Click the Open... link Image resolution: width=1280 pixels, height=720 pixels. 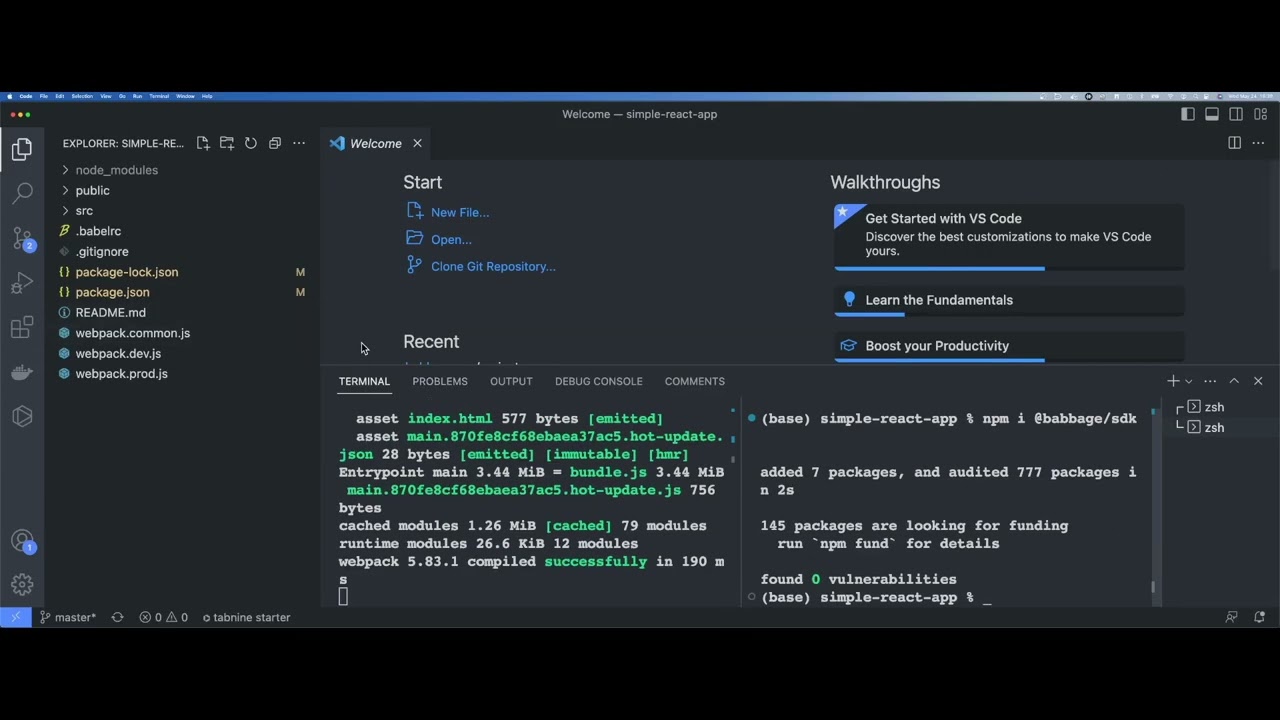451,239
